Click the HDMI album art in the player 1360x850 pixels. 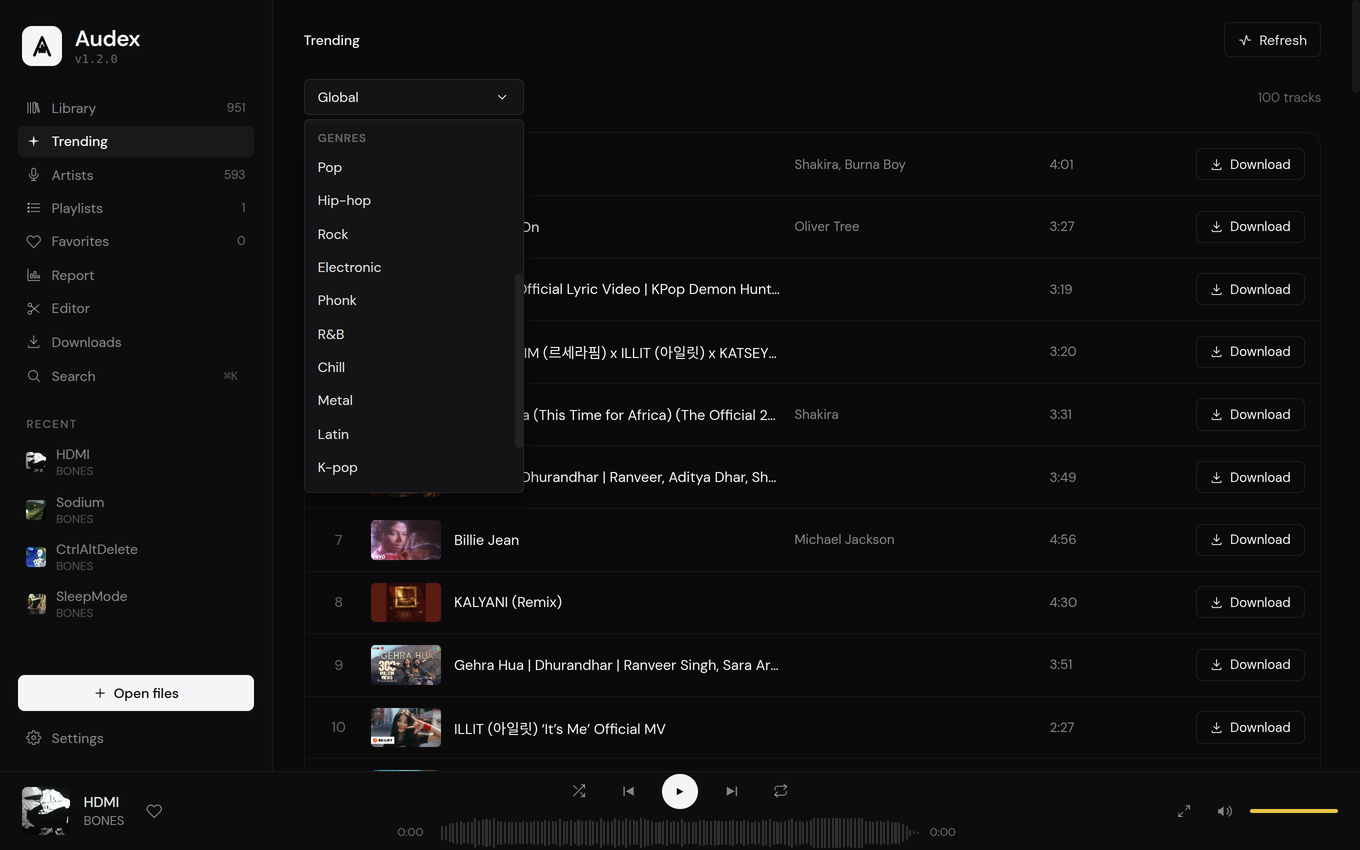(x=46, y=811)
